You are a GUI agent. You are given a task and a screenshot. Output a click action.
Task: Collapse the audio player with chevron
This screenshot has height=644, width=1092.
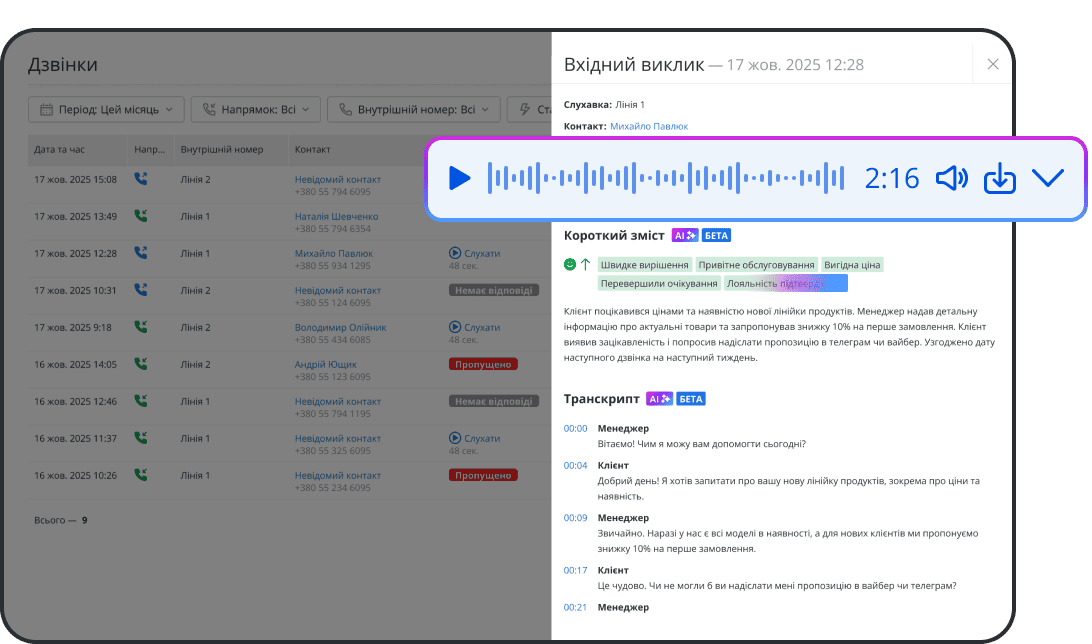[x=1047, y=179]
